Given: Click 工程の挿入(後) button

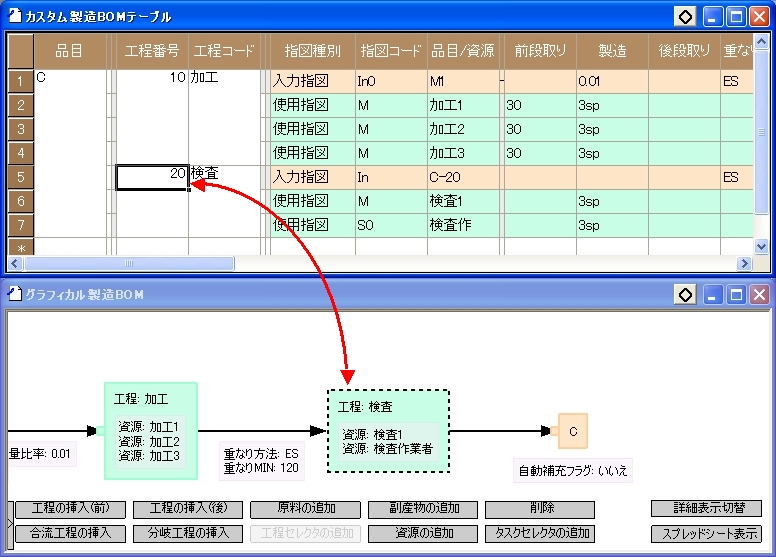Looking at the screenshot, I should point(188,508).
